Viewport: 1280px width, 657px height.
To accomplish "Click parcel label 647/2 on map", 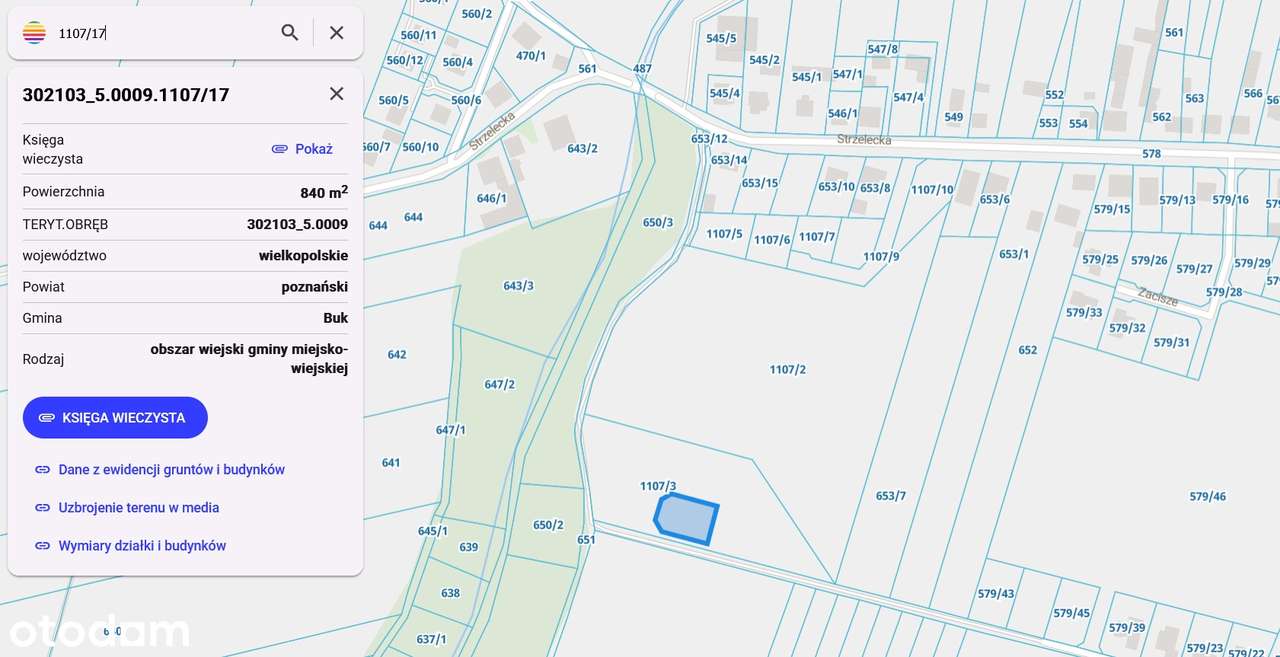I will pyautogui.click(x=500, y=385).
